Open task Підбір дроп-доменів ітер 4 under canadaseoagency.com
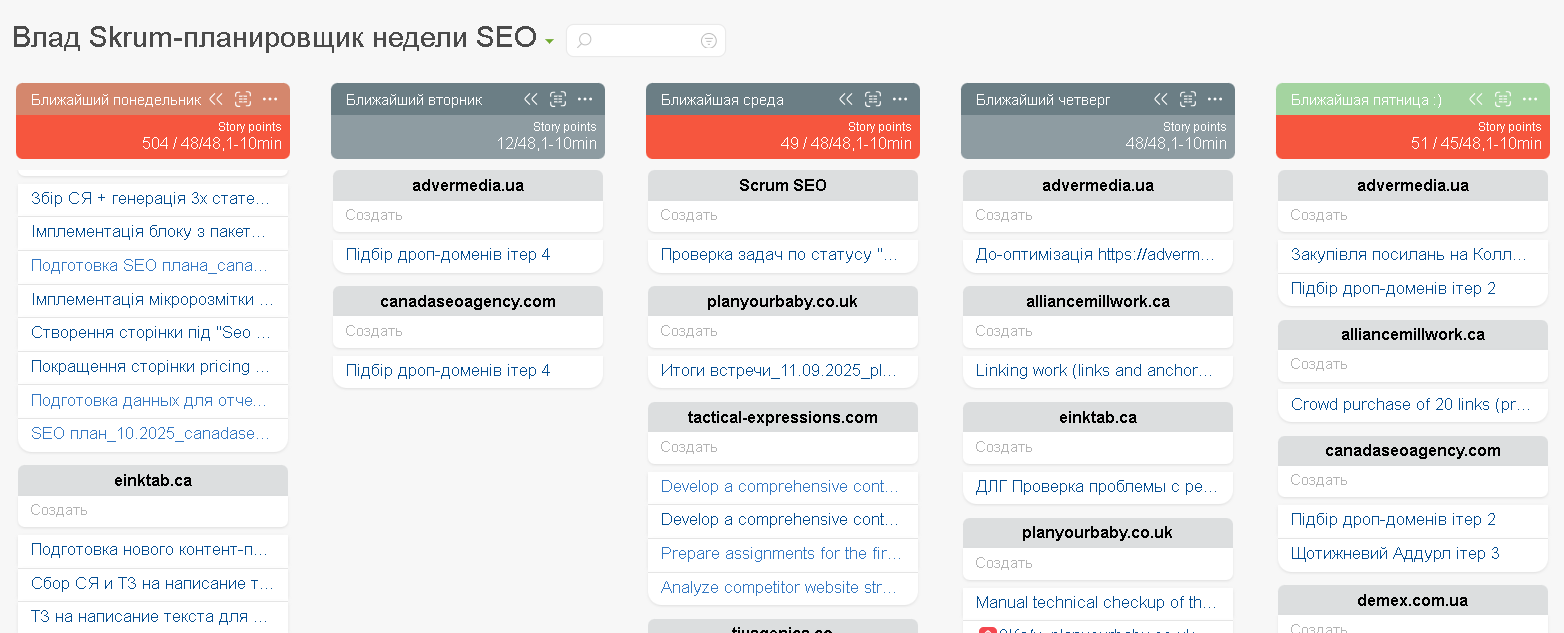Screen dimensions: 1564x633 (448, 370)
